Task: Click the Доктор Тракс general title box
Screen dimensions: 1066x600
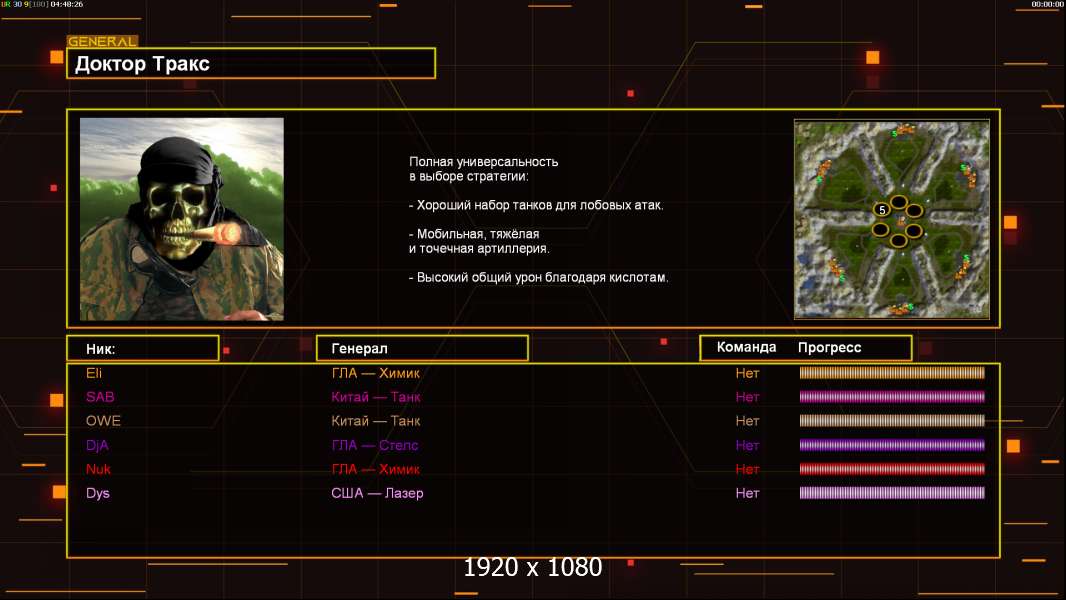Action: tap(251, 63)
